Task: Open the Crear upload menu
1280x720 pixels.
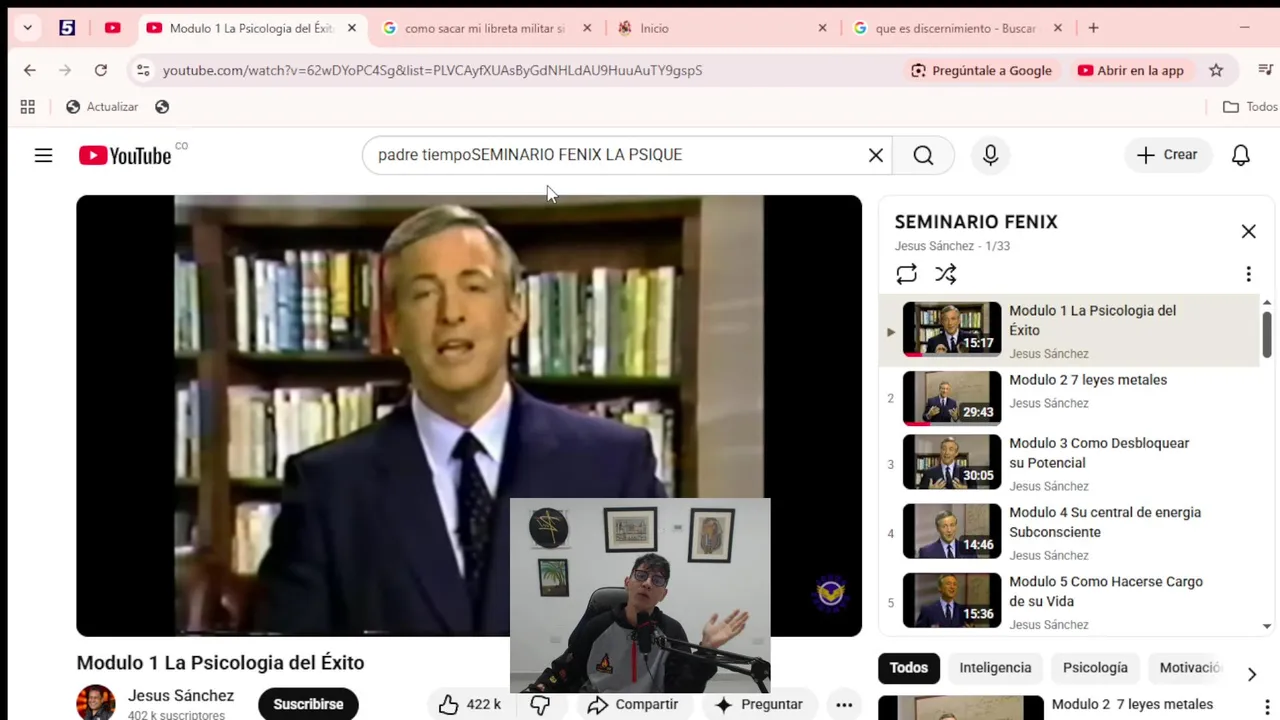Action: (x=1167, y=155)
